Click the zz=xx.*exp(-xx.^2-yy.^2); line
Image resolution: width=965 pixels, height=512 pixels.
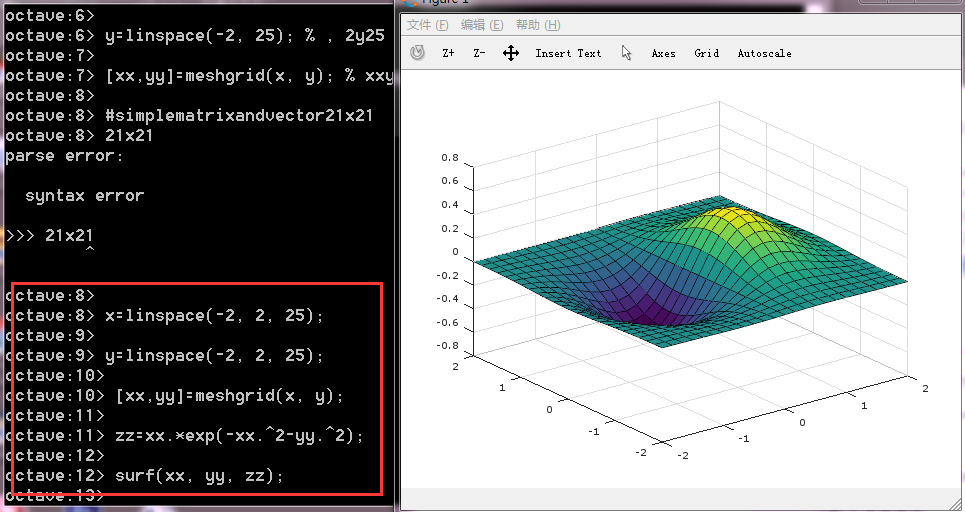[185, 436]
